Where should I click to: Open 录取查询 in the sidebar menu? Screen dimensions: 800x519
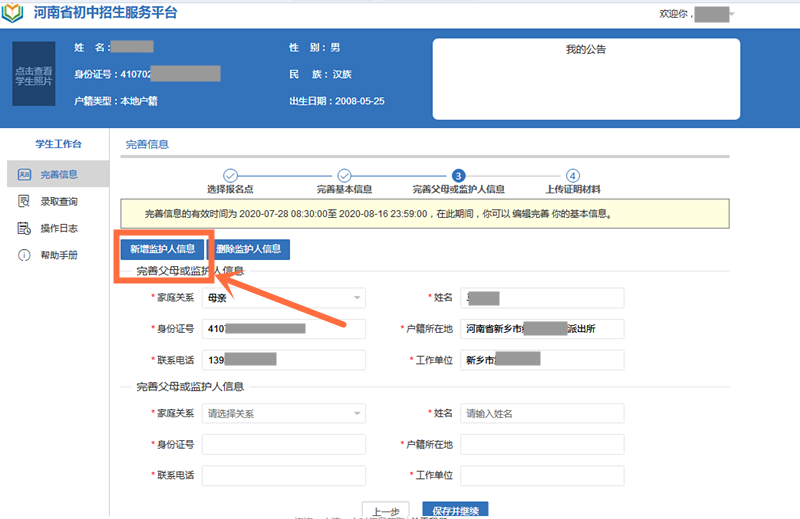coord(59,201)
